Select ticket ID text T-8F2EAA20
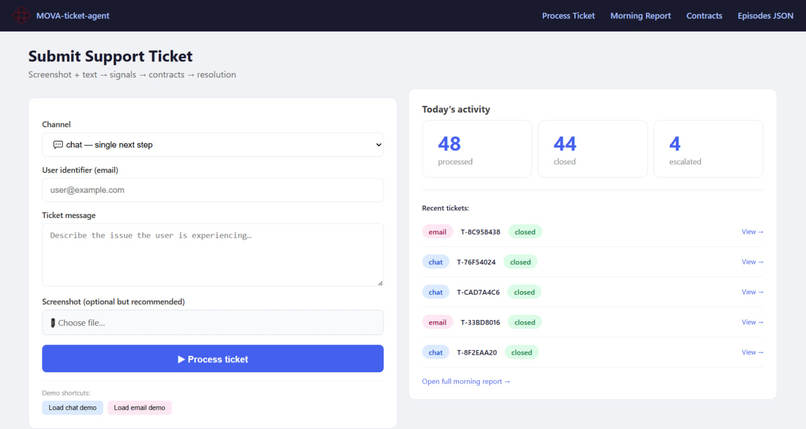 (477, 352)
